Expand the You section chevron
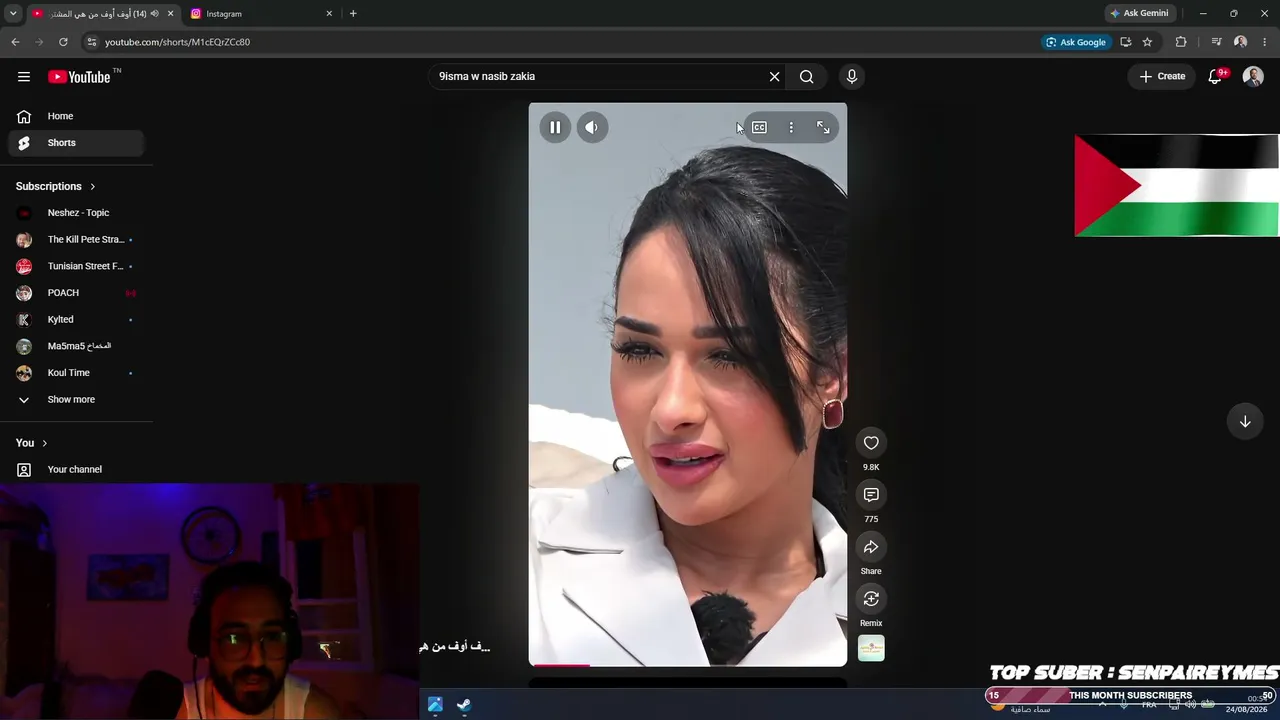This screenshot has height=720, width=1280. (44, 443)
